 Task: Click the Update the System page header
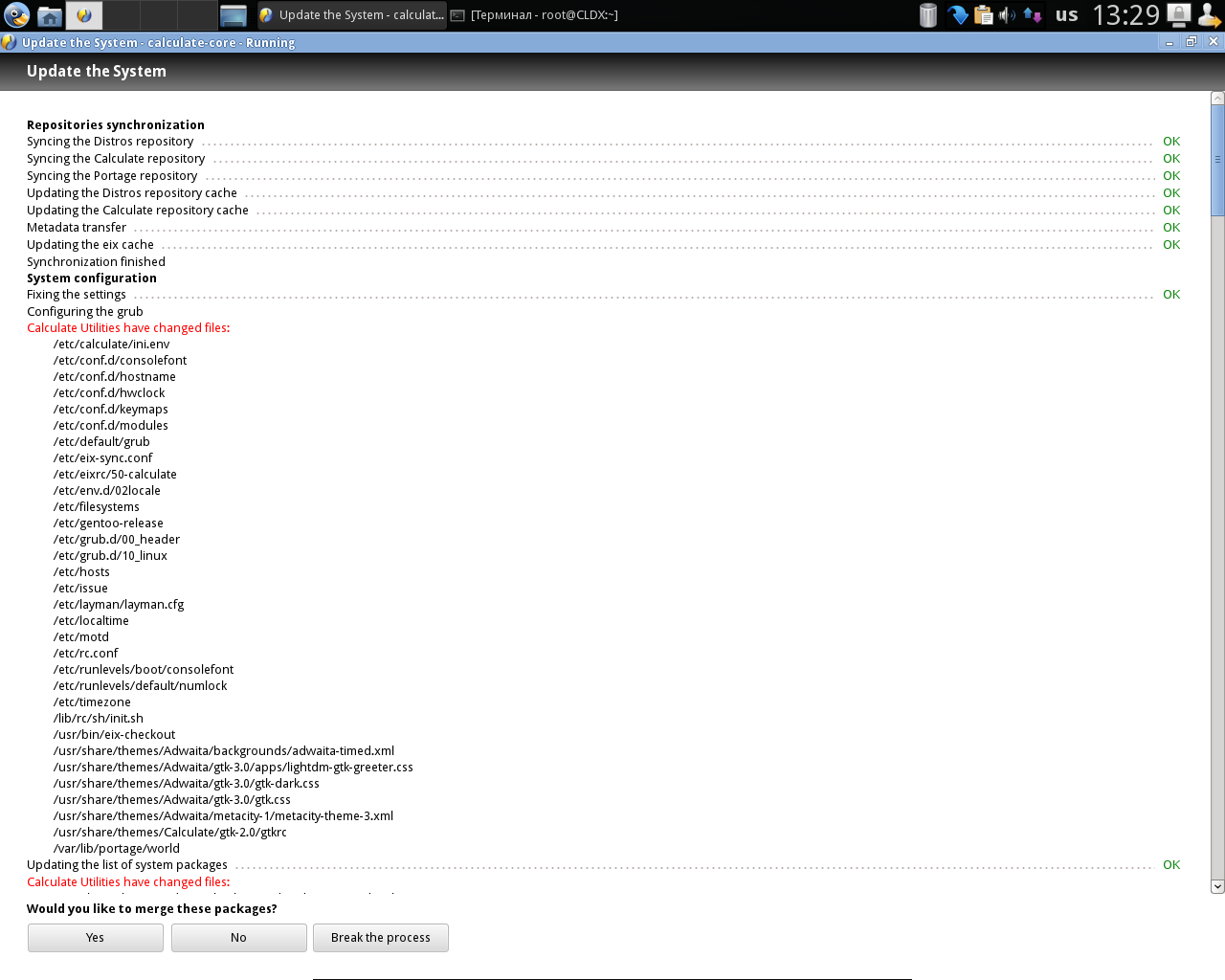pyautogui.click(x=97, y=72)
